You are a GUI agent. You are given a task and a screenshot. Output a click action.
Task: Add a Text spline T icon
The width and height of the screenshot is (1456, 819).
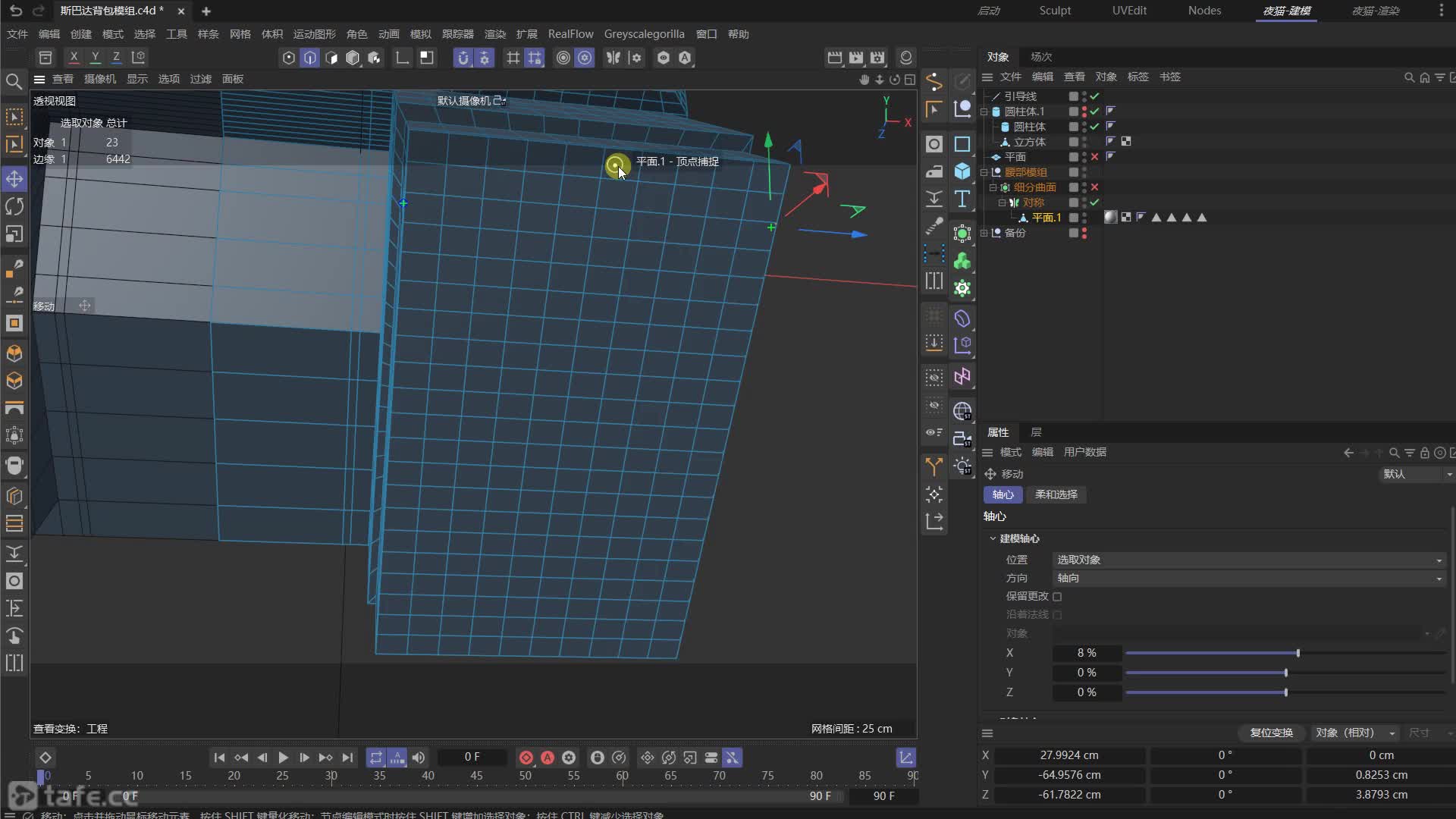coord(962,199)
